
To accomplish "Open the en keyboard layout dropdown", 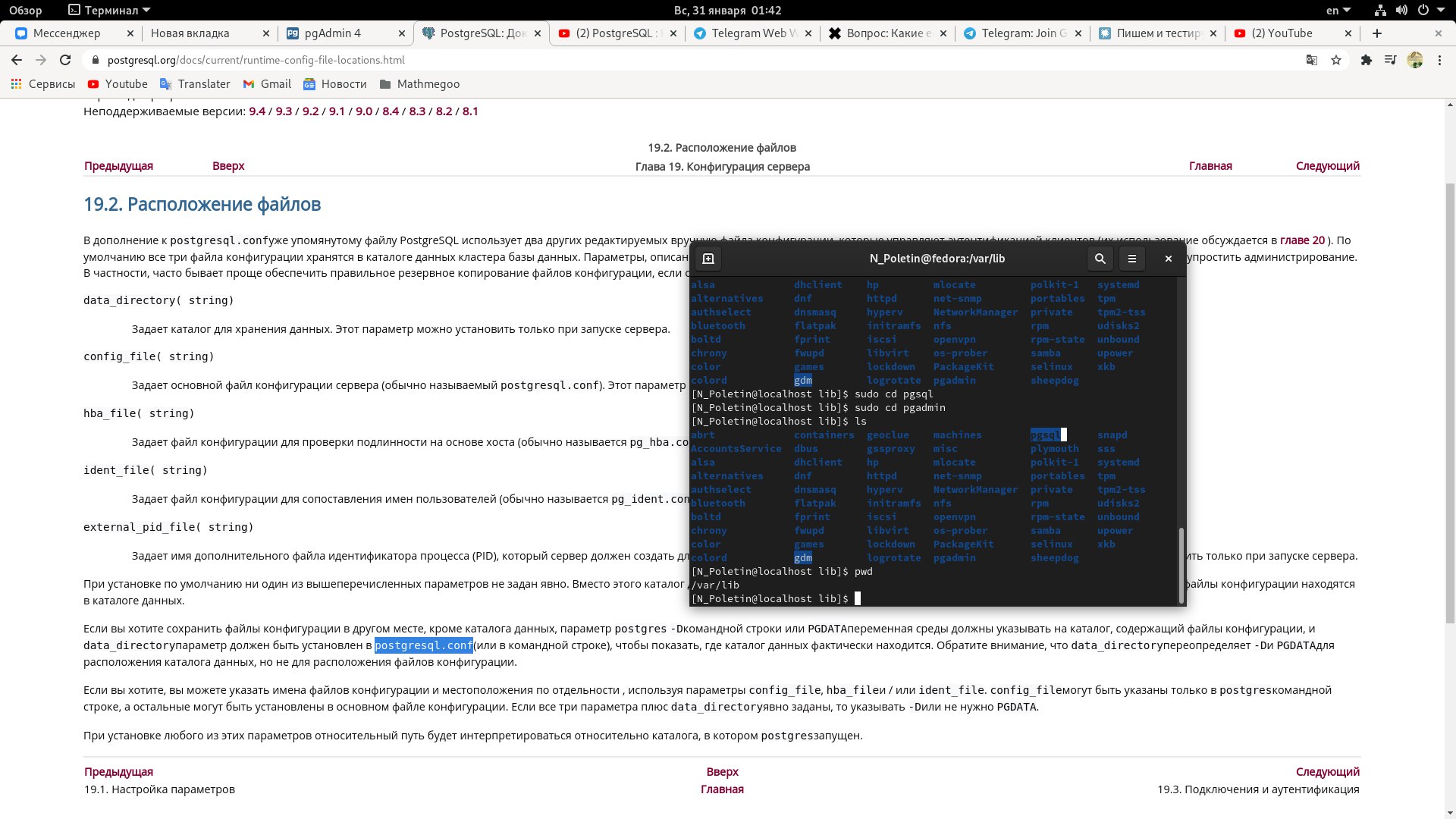I will click(1338, 11).
